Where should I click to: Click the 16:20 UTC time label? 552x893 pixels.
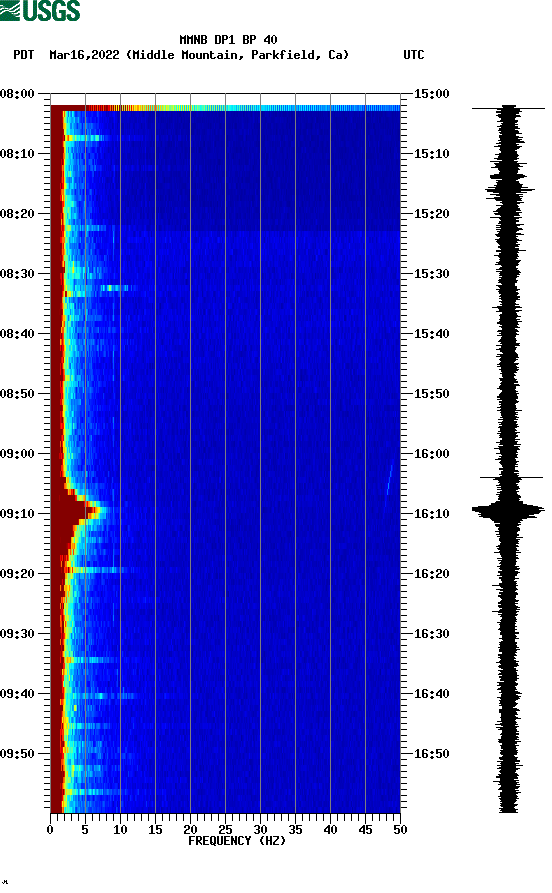click(431, 574)
